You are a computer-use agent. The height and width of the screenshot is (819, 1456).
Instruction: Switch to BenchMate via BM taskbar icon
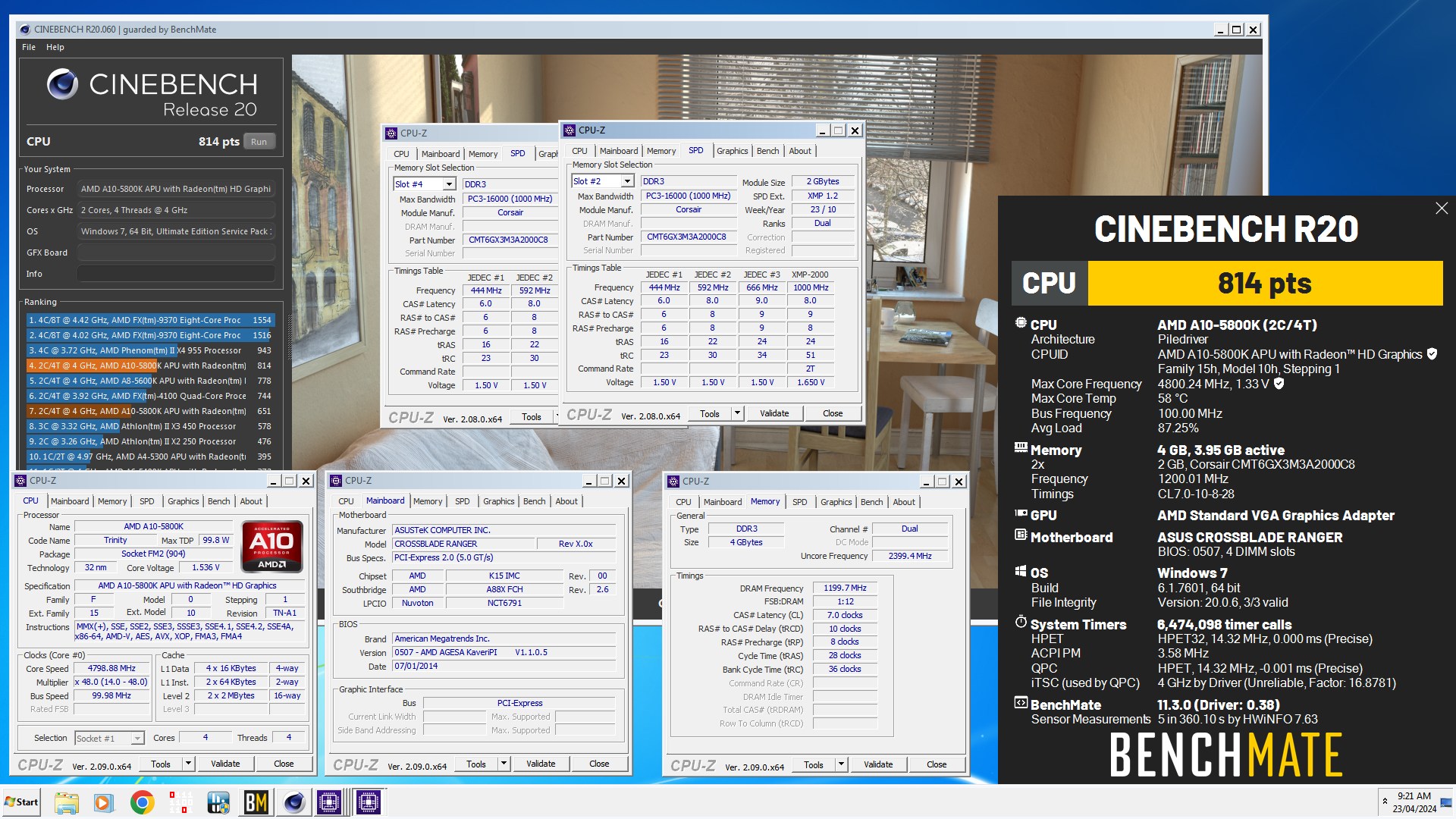pos(256,802)
